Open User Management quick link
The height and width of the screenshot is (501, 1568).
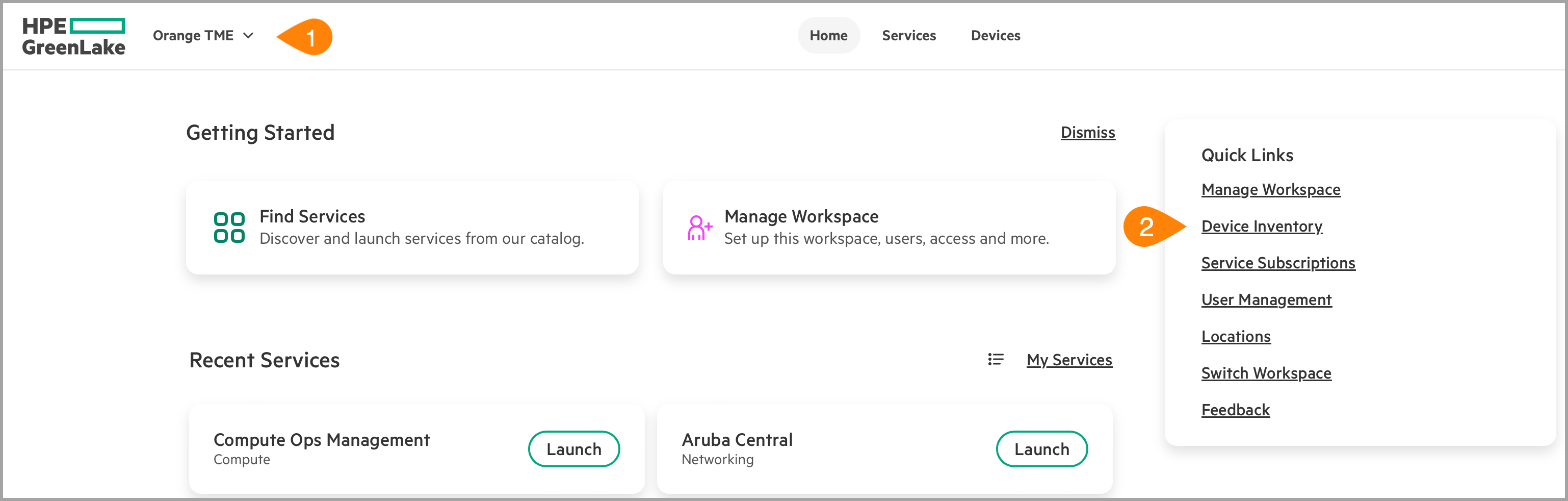[x=1266, y=300]
